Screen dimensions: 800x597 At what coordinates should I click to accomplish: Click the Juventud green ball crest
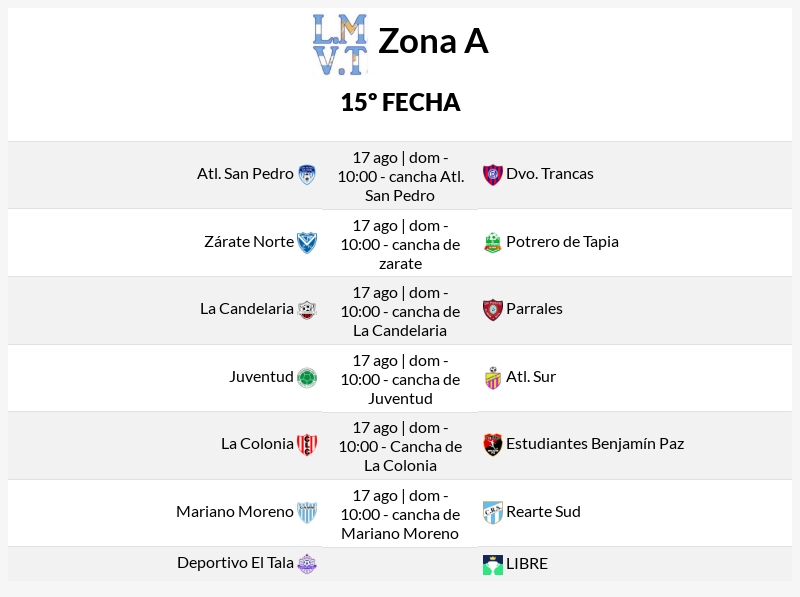(307, 378)
